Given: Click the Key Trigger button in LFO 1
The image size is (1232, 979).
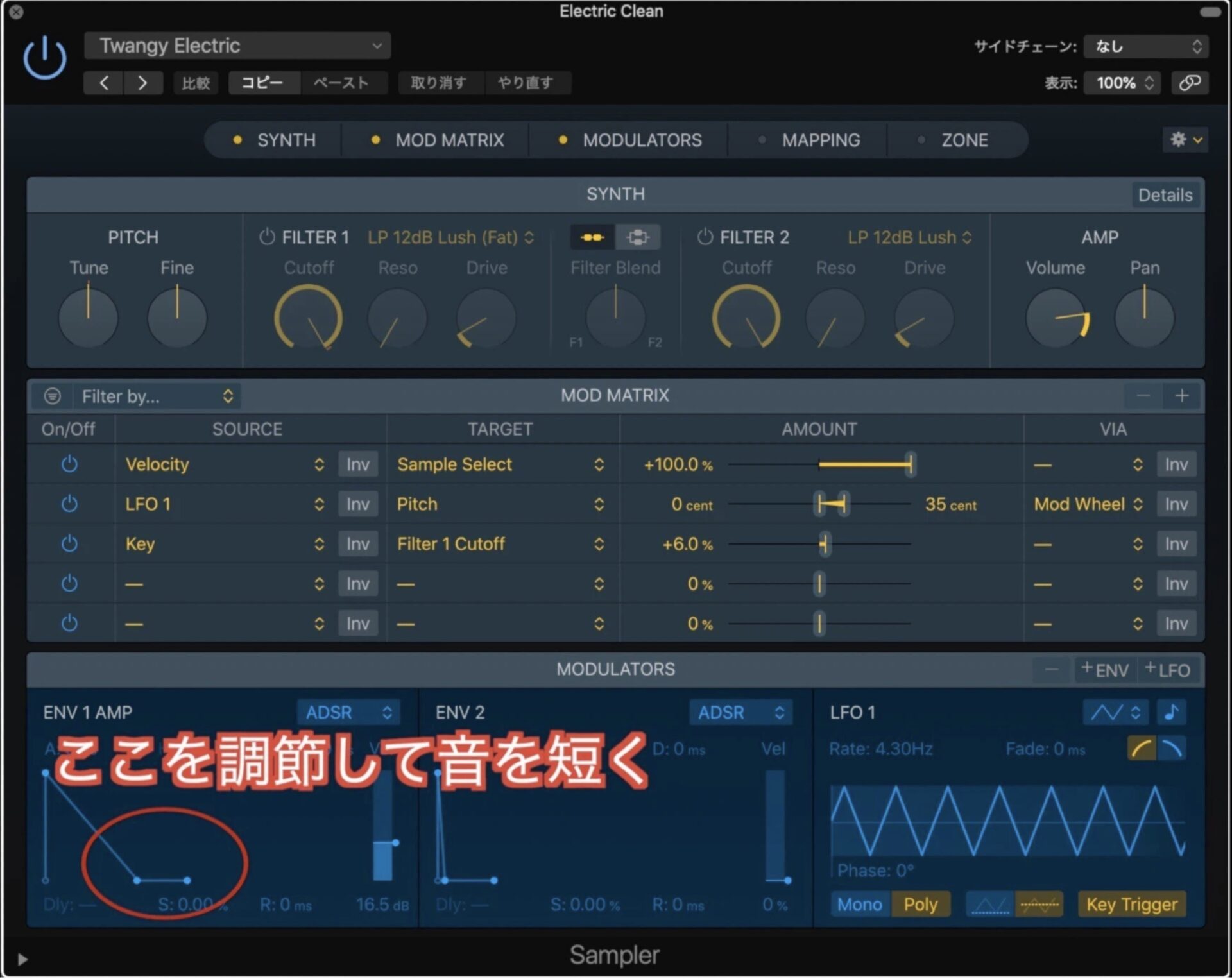Looking at the screenshot, I should (1131, 905).
